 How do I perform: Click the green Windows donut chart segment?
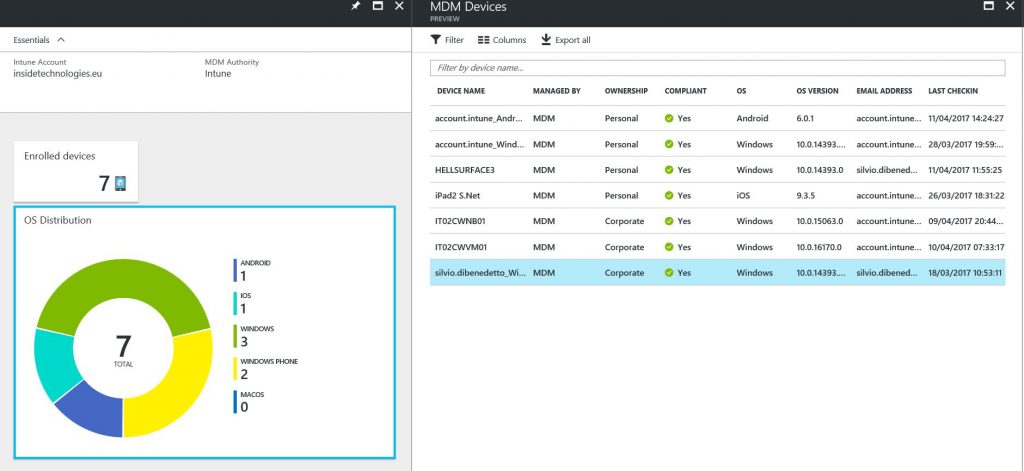coord(121,280)
